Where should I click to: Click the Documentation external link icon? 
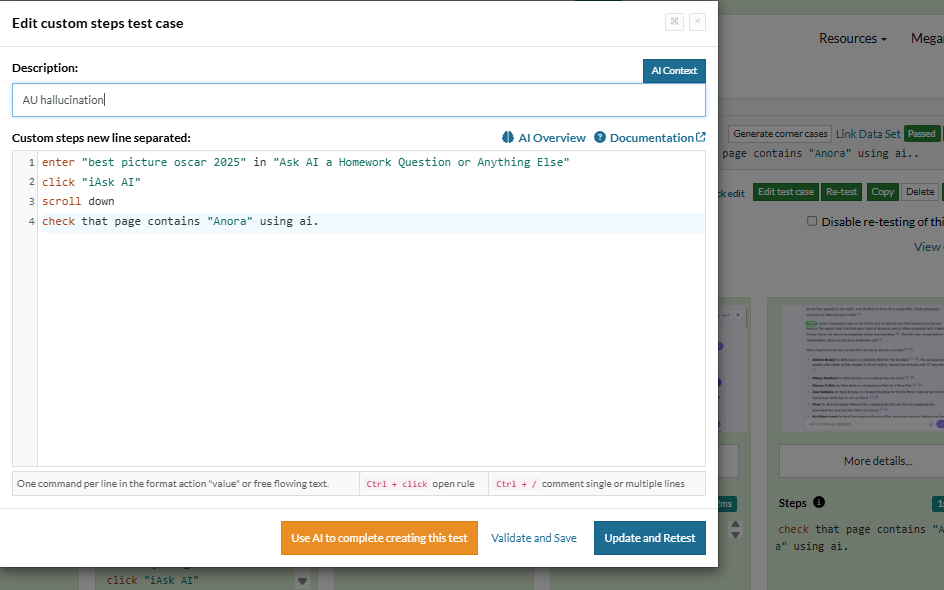700,138
